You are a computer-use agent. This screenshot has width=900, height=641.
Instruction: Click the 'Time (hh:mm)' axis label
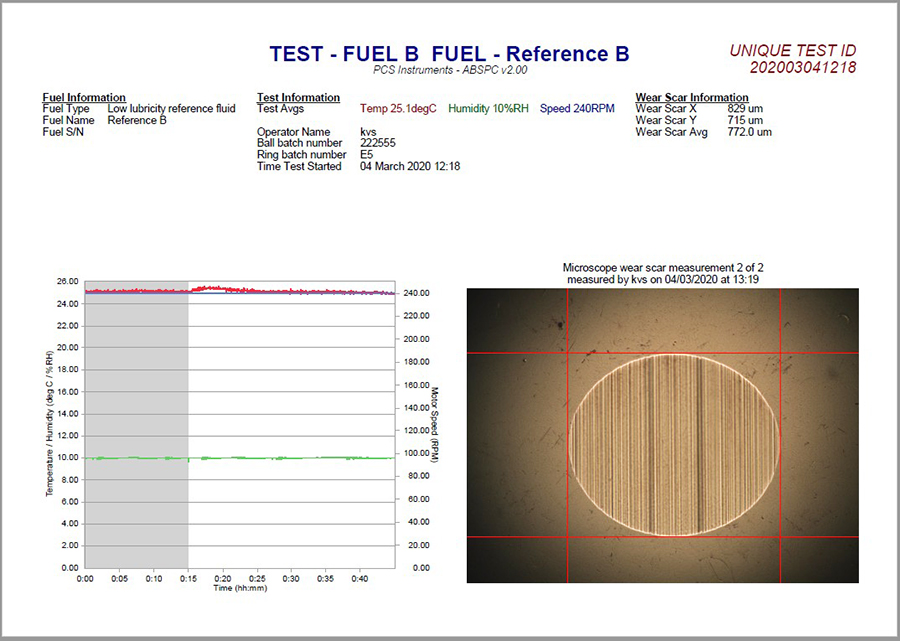click(240, 588)
